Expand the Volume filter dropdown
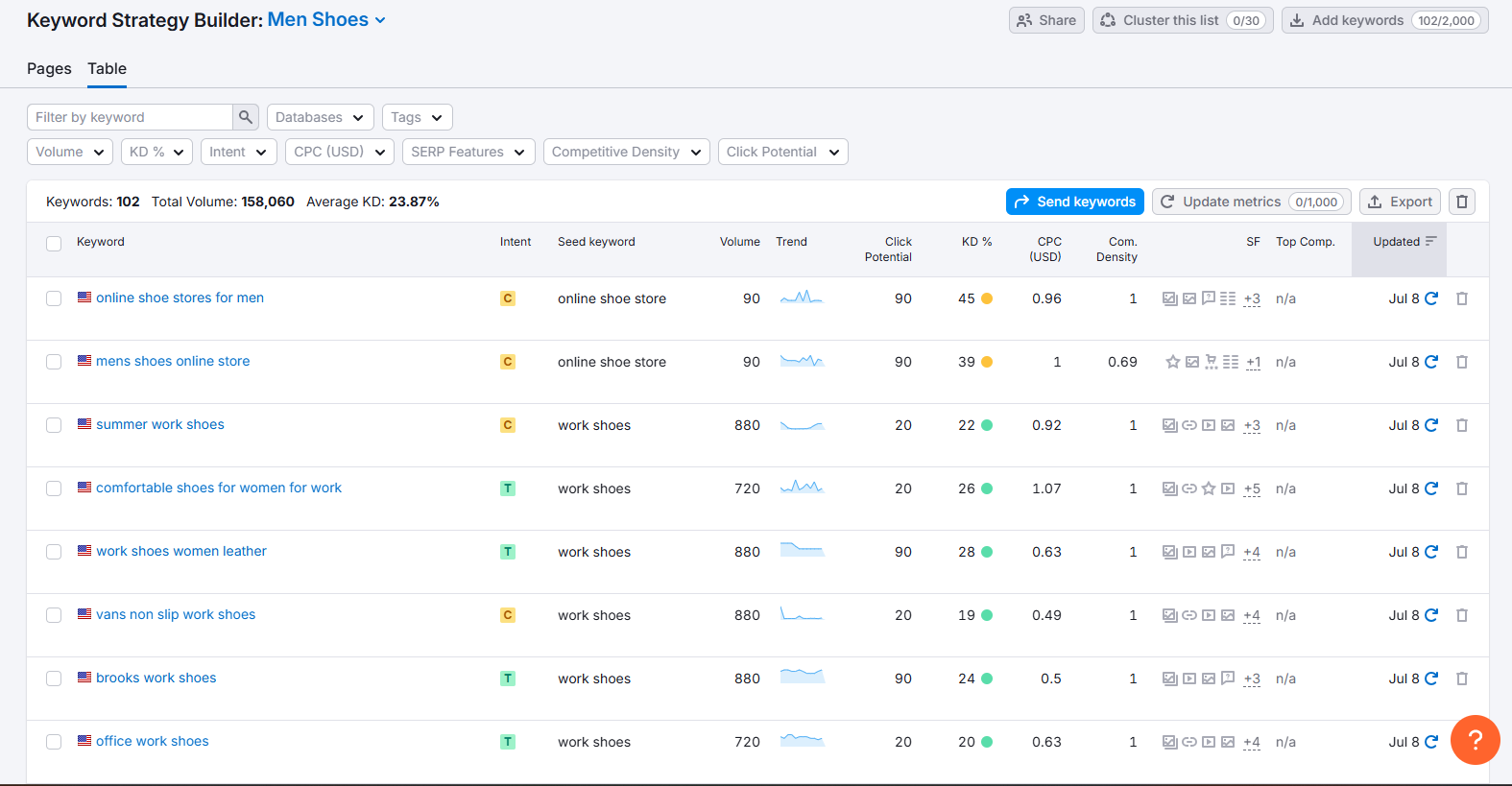Image resolution: width=1512 pixels, height=786 pixels. [70, 152]
